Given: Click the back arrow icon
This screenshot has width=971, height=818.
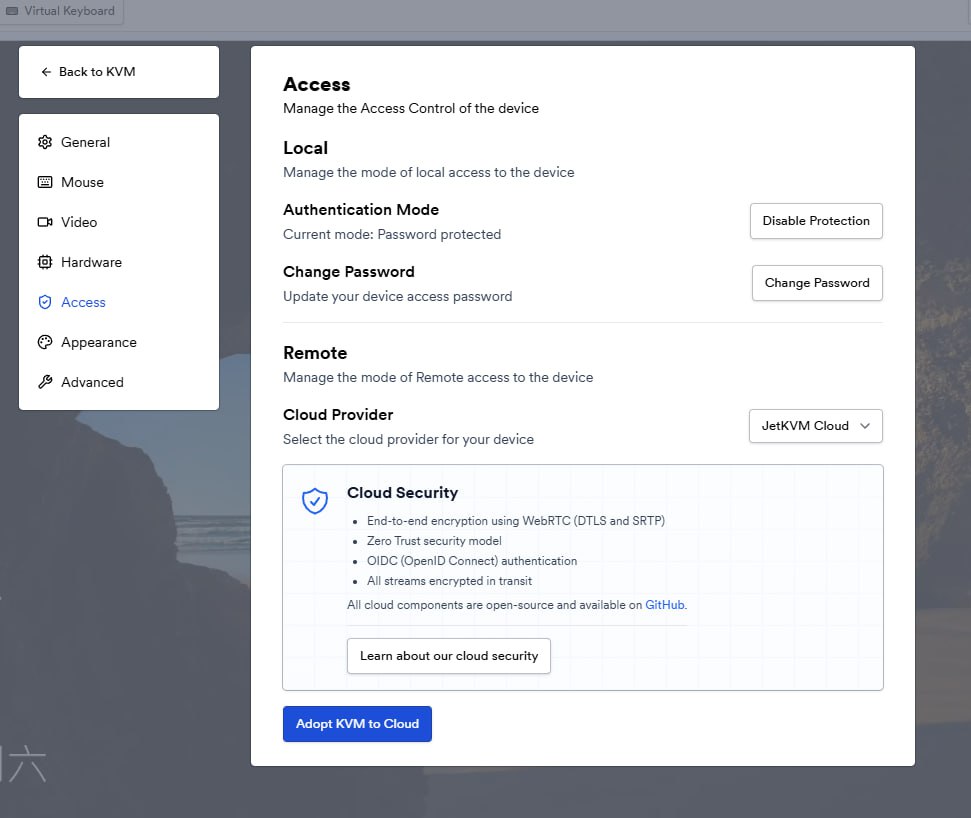Looking at the screenshot, I should click(x=46, y=72).
